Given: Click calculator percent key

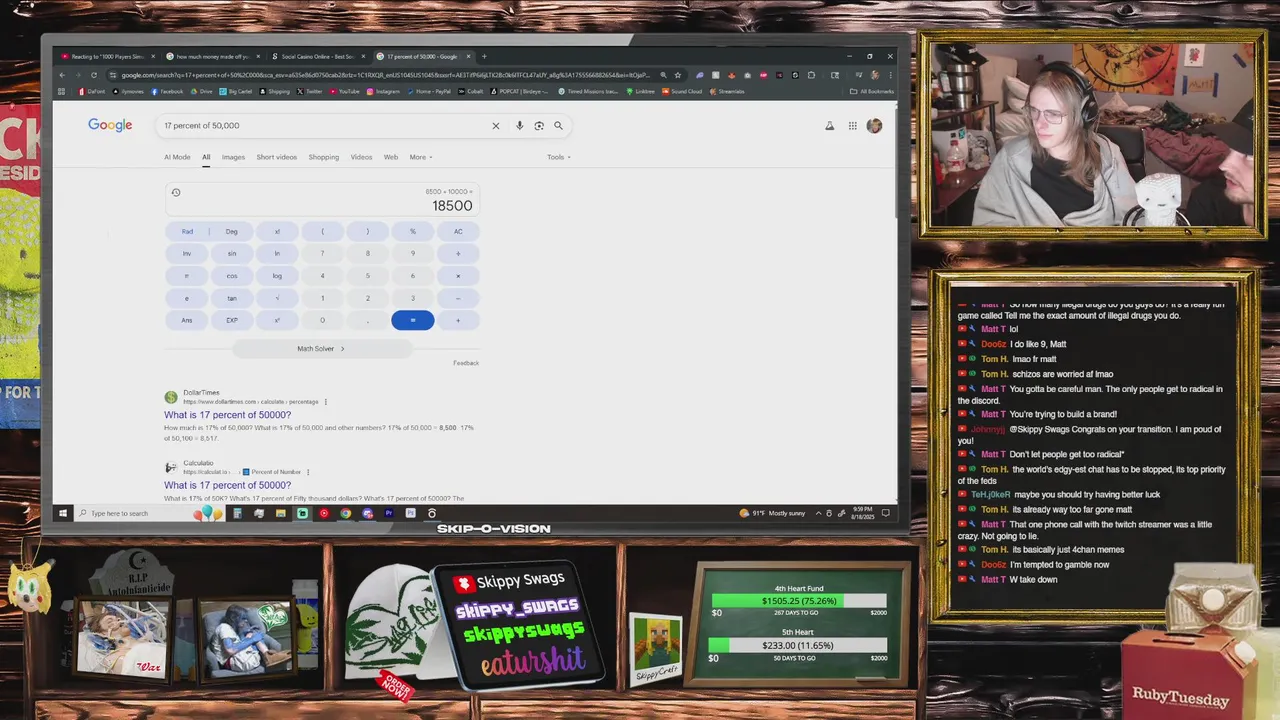Looking at the screenshot, I should tap(413, 231).
